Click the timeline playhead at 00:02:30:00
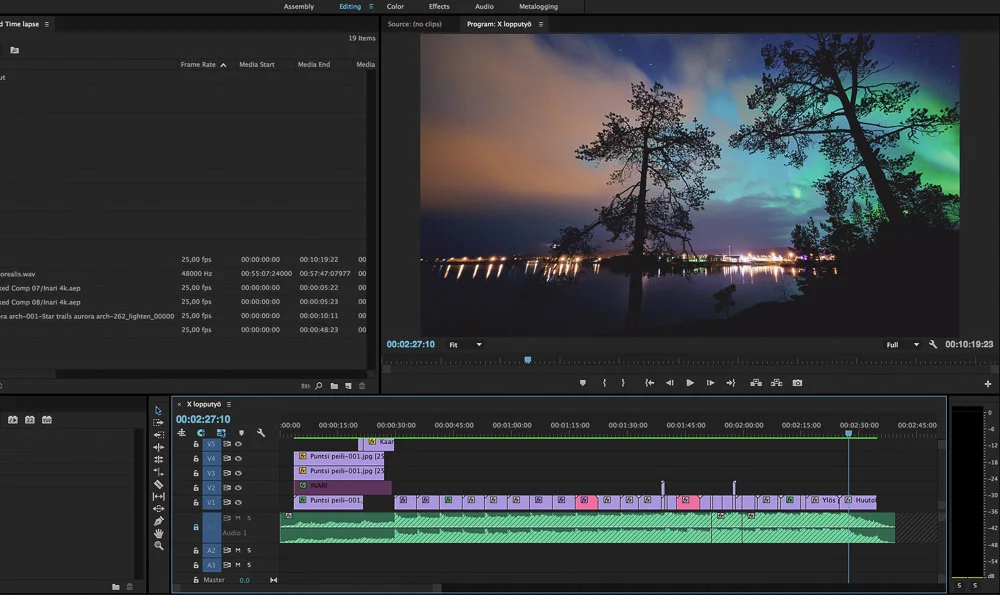 (x=848, y=433)
